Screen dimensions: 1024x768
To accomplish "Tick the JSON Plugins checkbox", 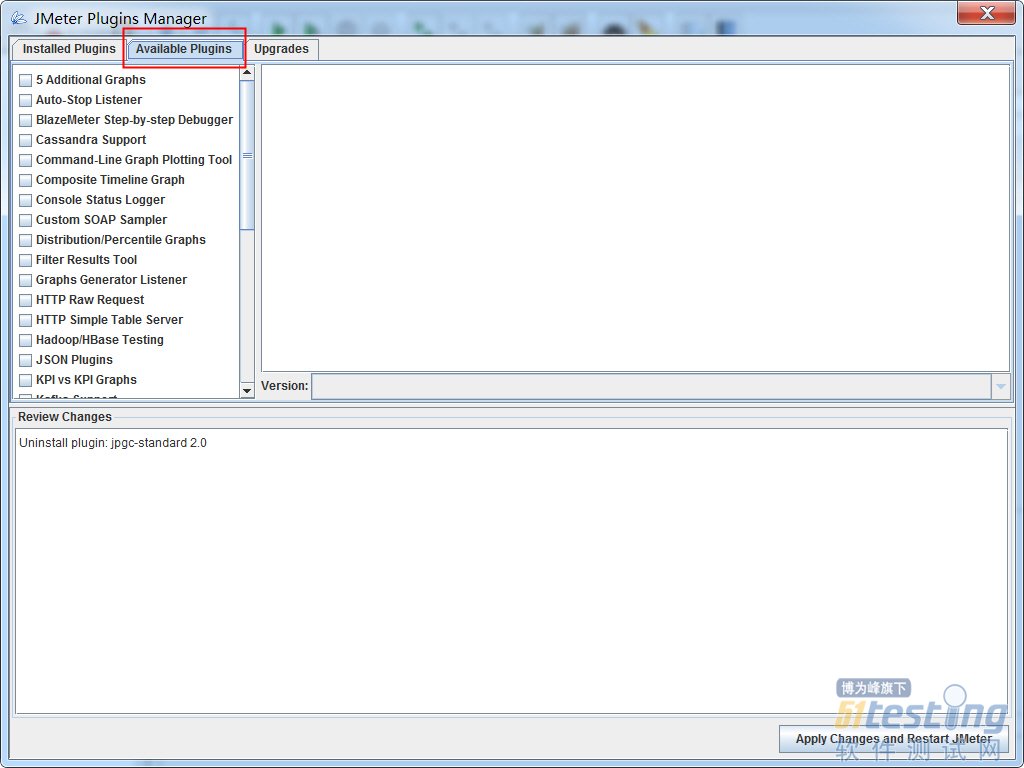I will point(25,360).
